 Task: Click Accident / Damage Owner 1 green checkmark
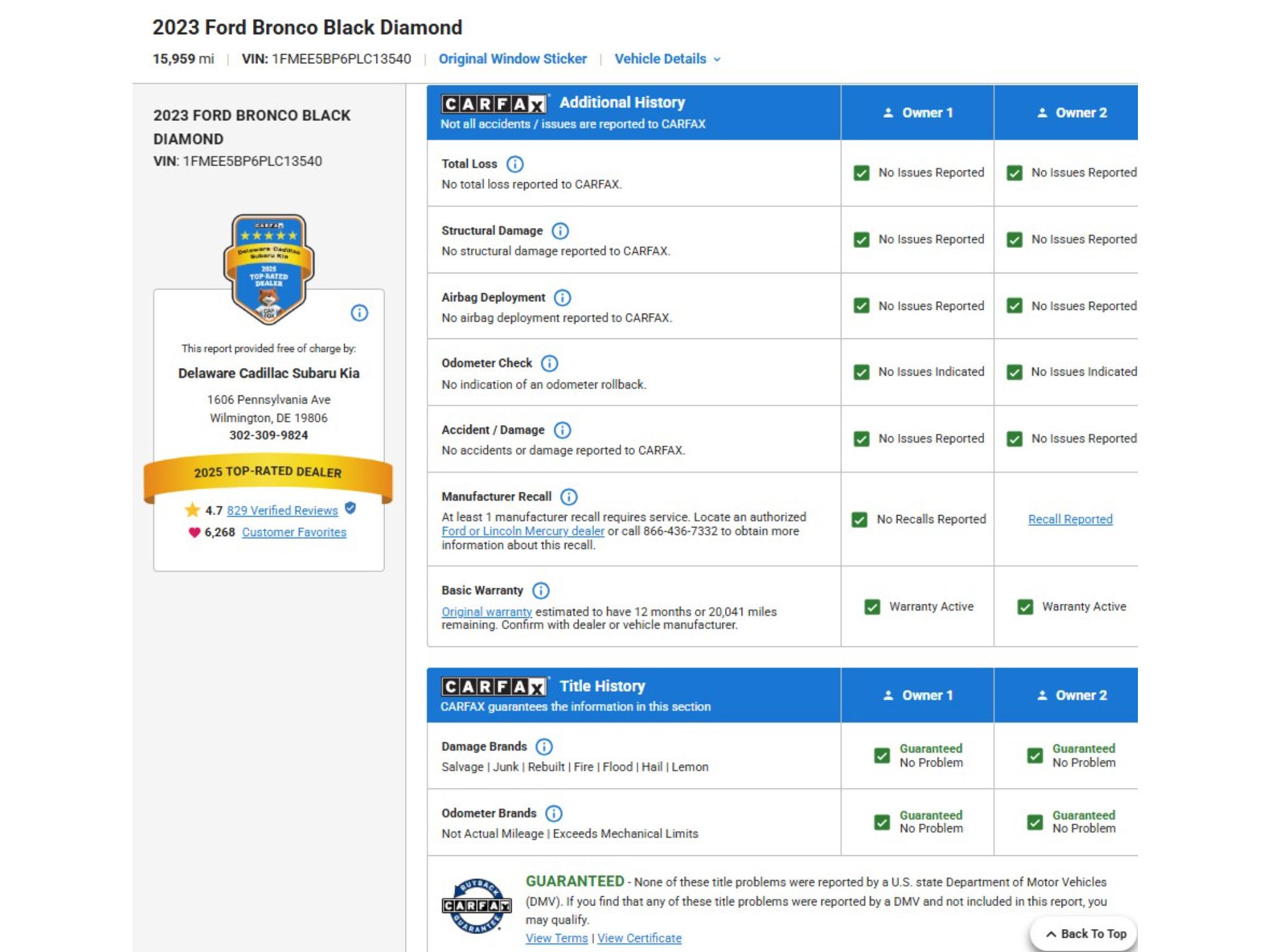pos(861,439)
